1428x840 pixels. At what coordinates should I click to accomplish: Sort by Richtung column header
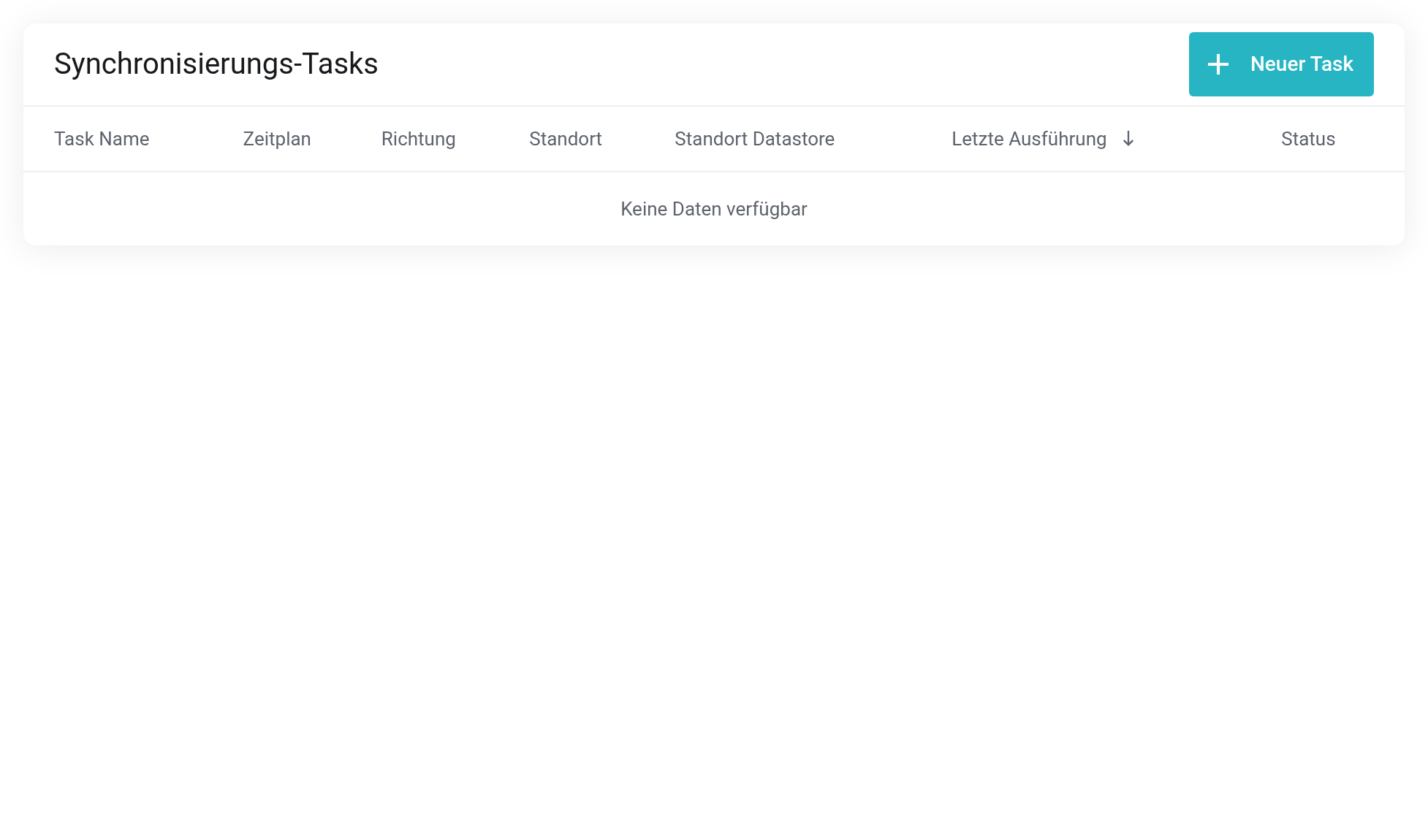(418, 139)
